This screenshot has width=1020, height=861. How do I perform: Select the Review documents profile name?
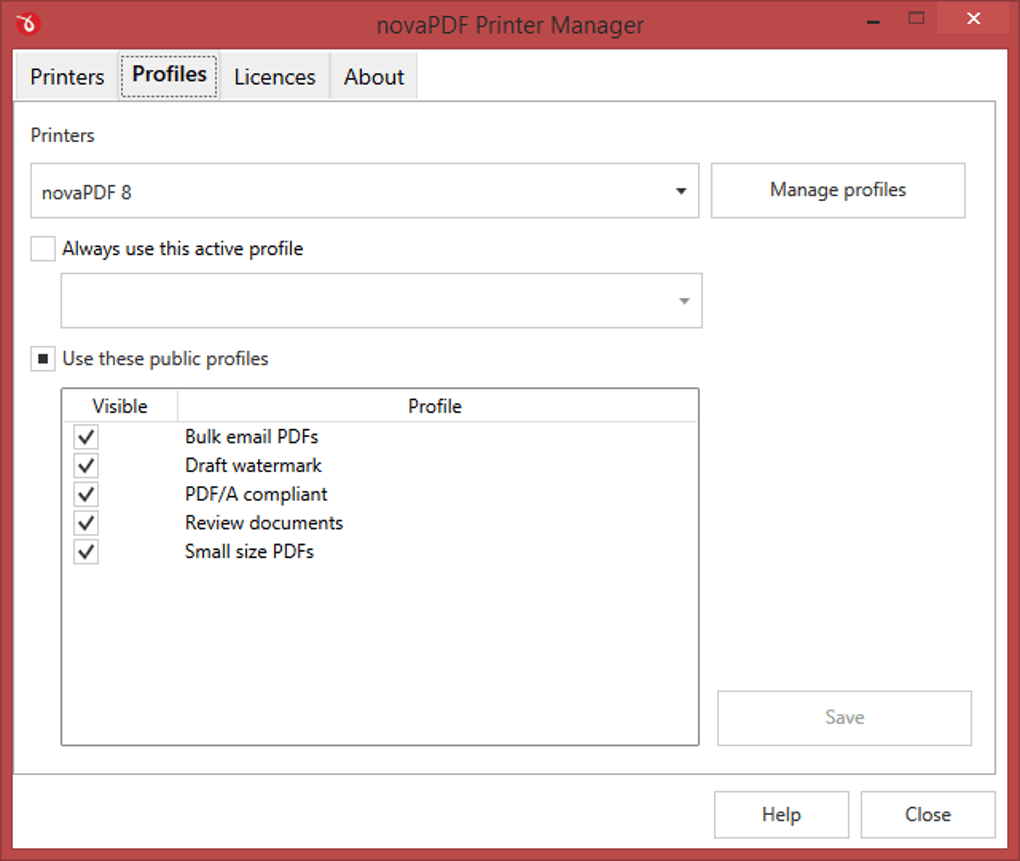pos(263,523)
